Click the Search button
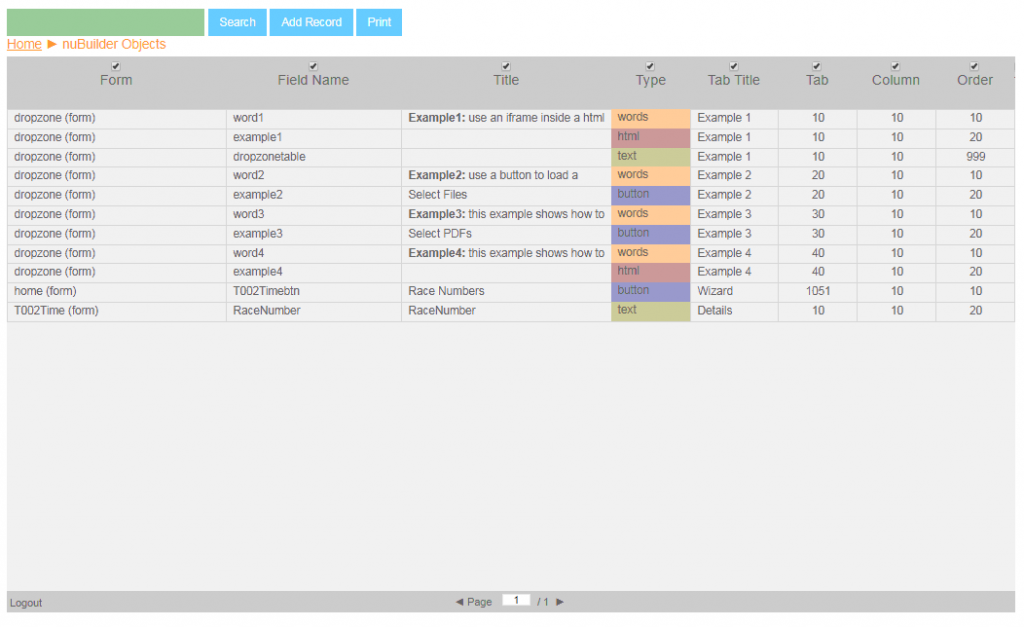Viewport: 1024px width, 627px height. point(237,22)
